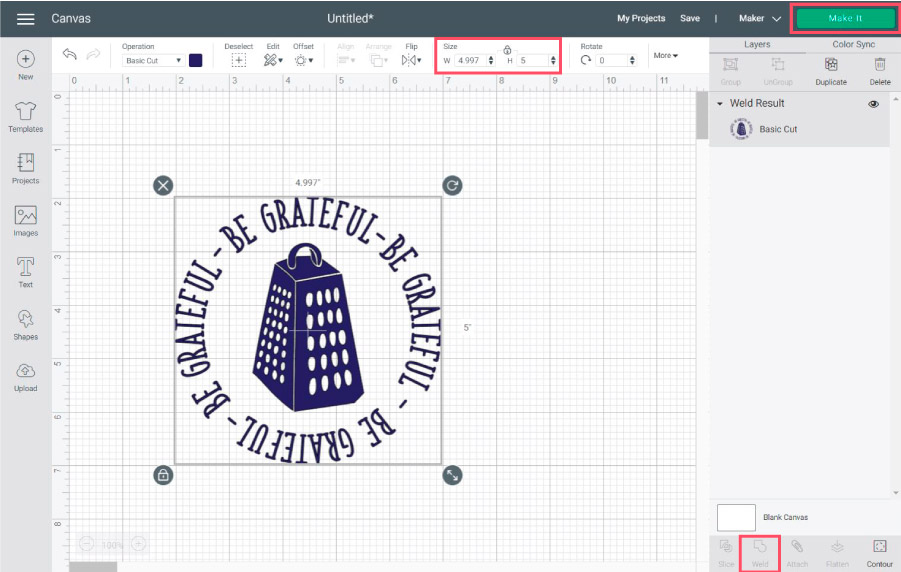Click the Make It button
Image resolution: width=901 pixels, height=572 pixels.
(x=845, y=19)
